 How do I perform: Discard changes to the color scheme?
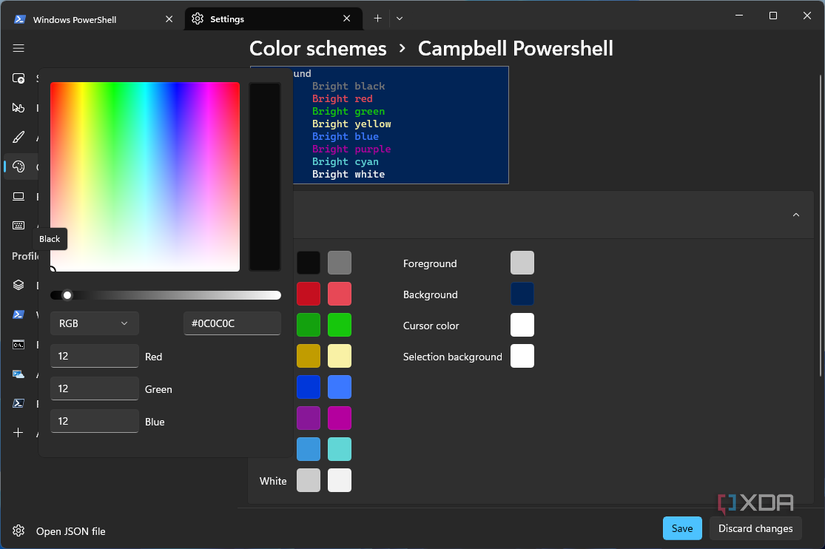(x=755, y=528)
